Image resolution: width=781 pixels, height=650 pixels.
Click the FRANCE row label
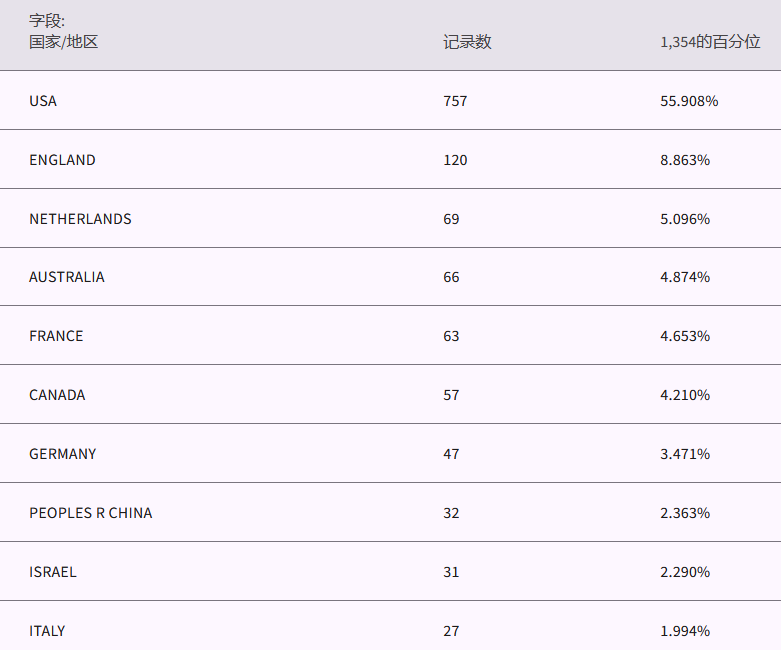[56, 336]
